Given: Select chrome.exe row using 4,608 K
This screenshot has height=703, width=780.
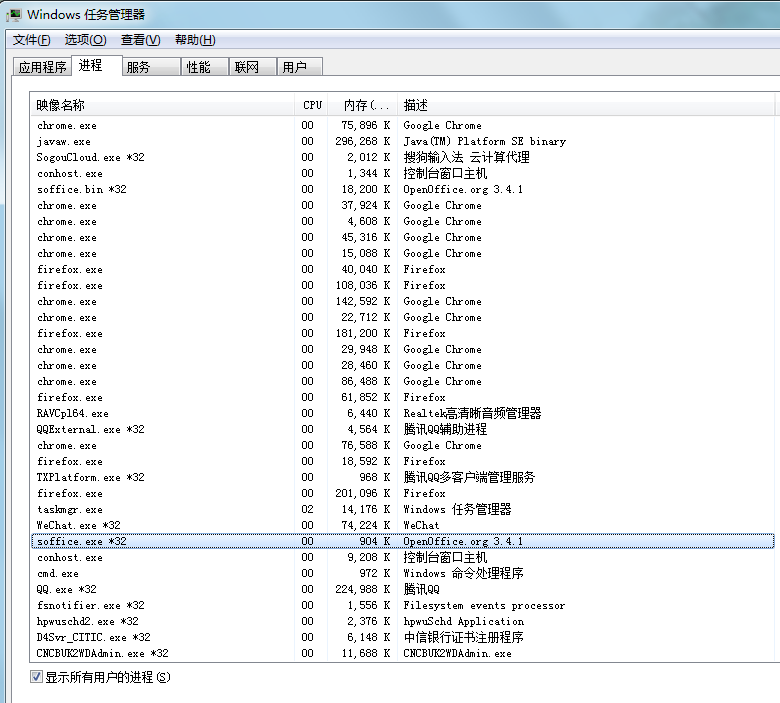Looking at the screenshot, I should coord(403,221).
